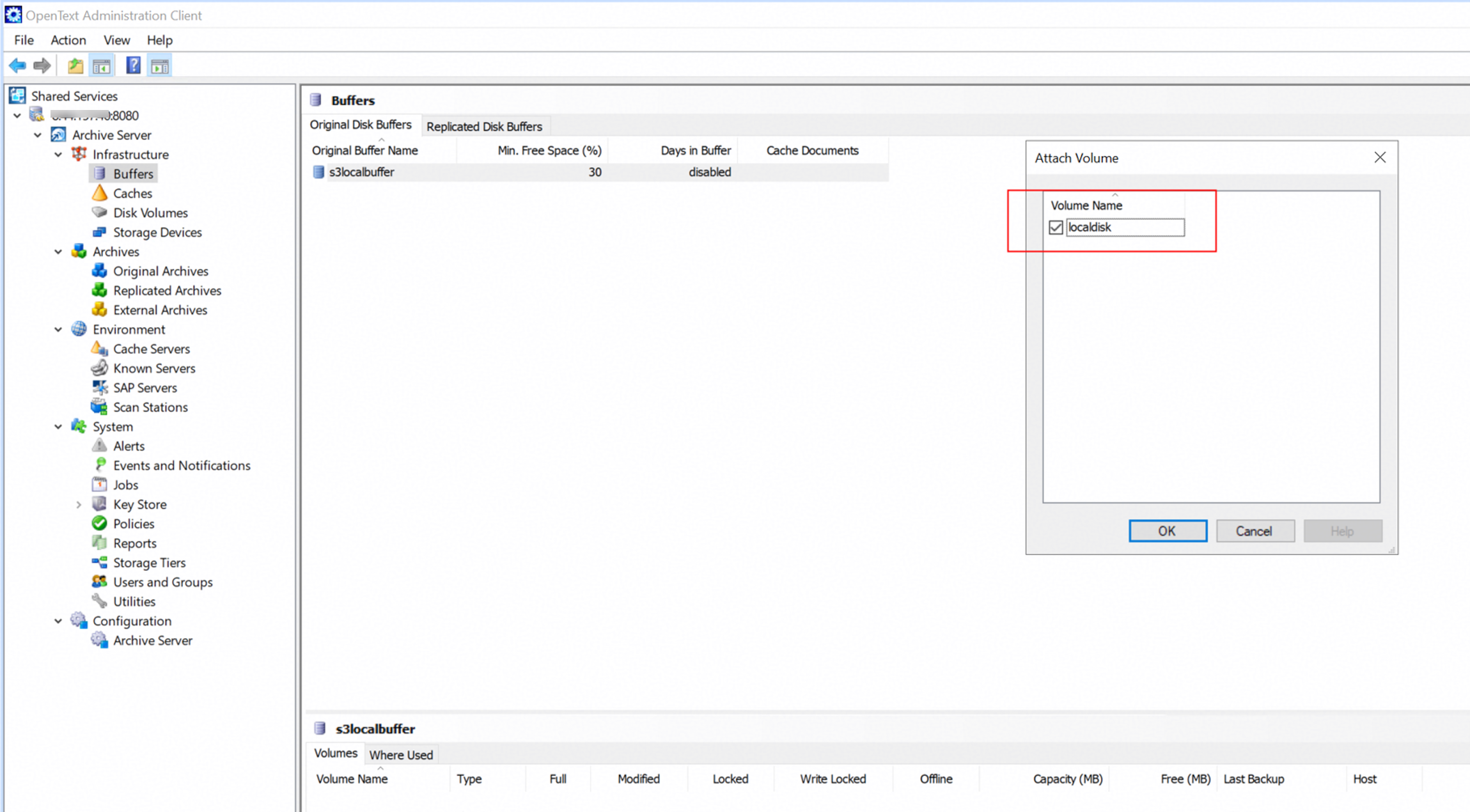Sort volumes by Capacity (MB) column

1045,779
